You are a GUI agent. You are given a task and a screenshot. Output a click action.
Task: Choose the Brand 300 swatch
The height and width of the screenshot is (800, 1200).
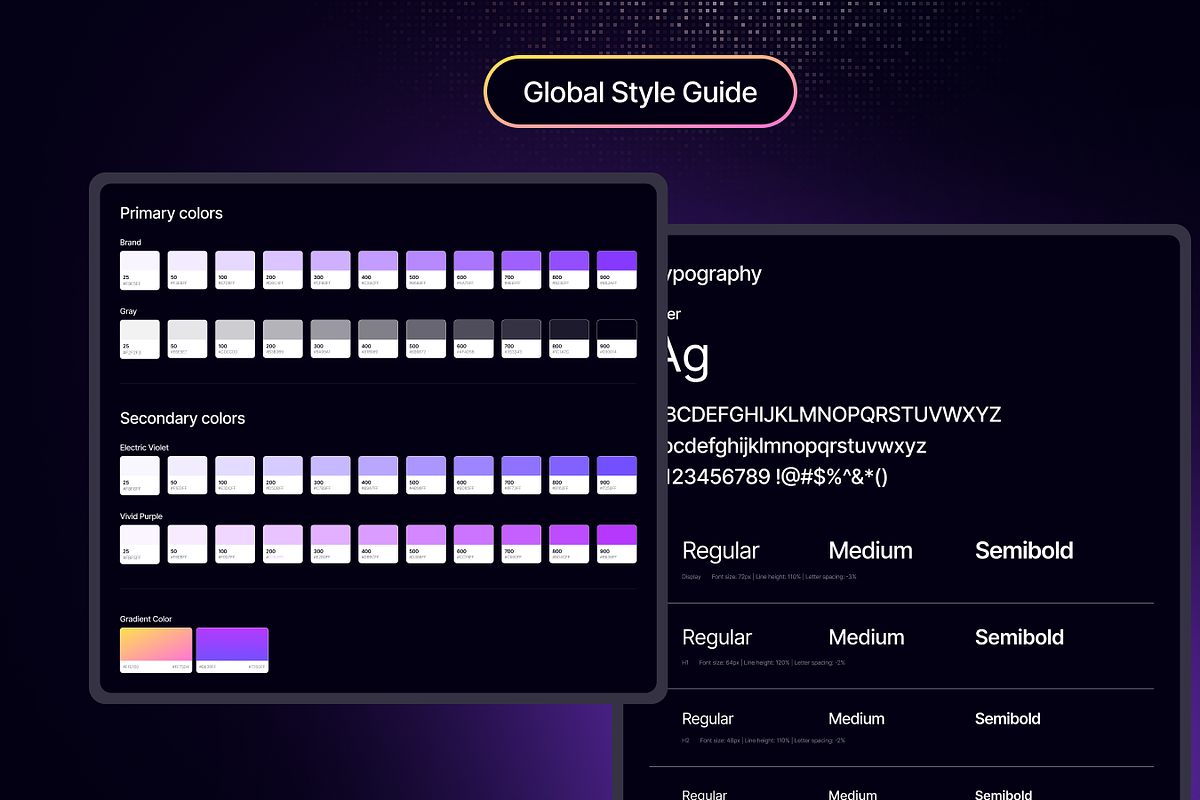[x=331, y=270]
